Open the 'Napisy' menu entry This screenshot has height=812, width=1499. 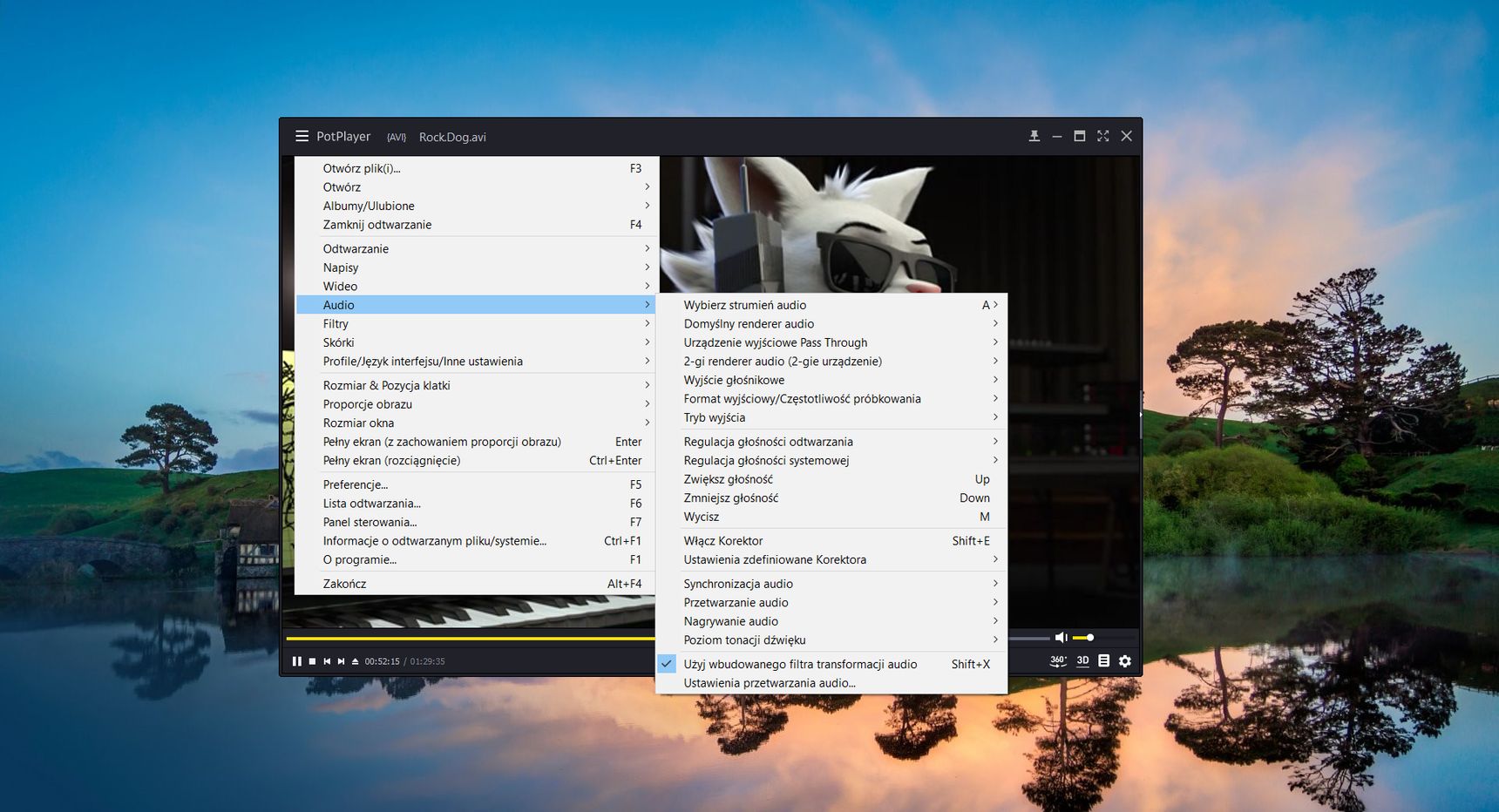(341, 267)
